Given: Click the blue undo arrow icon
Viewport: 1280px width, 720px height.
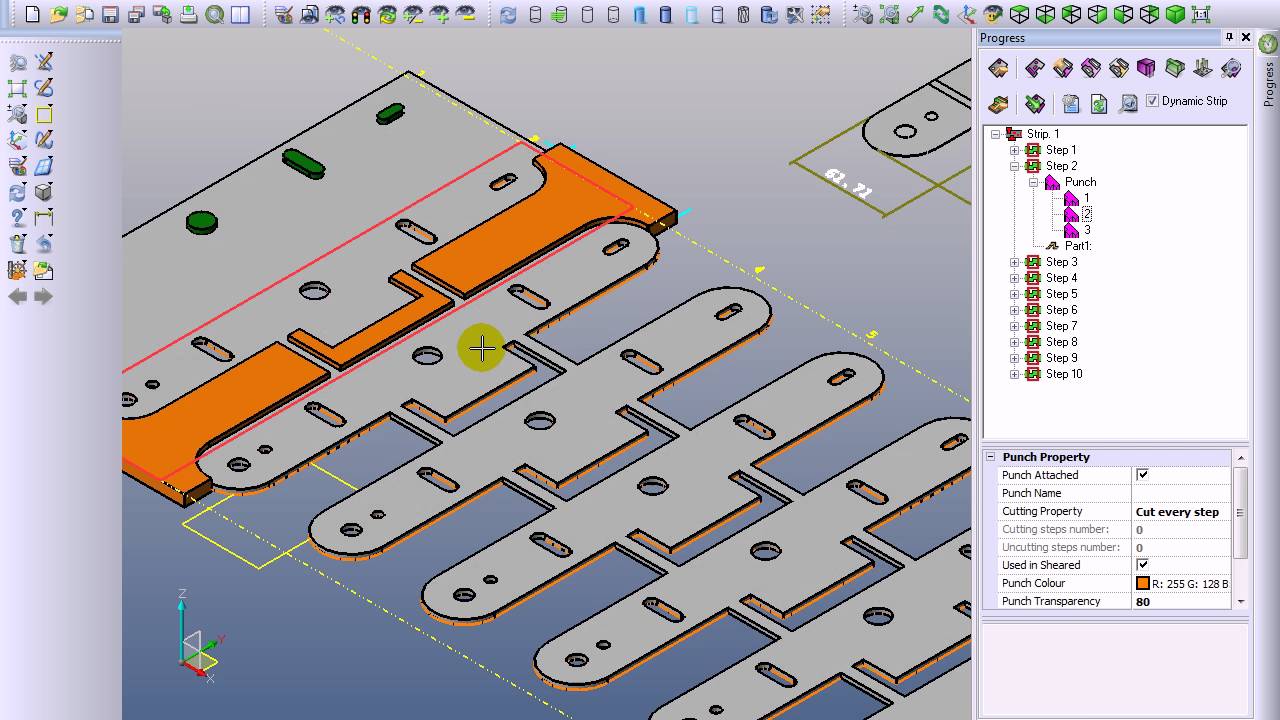Looking at the screenshot, I should coord(44,244).
